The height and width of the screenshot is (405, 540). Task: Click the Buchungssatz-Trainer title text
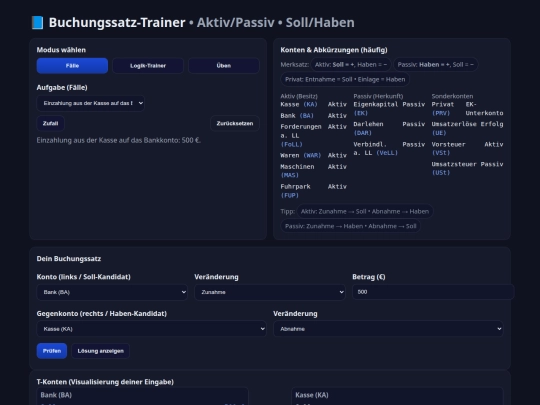click(117, 22)
